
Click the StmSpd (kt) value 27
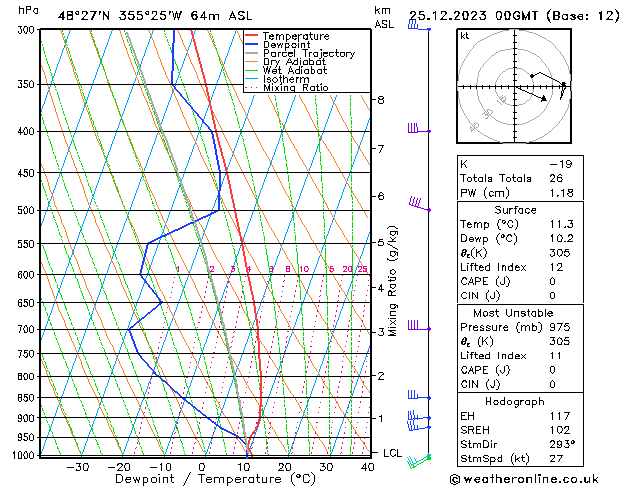click(556, 458)
